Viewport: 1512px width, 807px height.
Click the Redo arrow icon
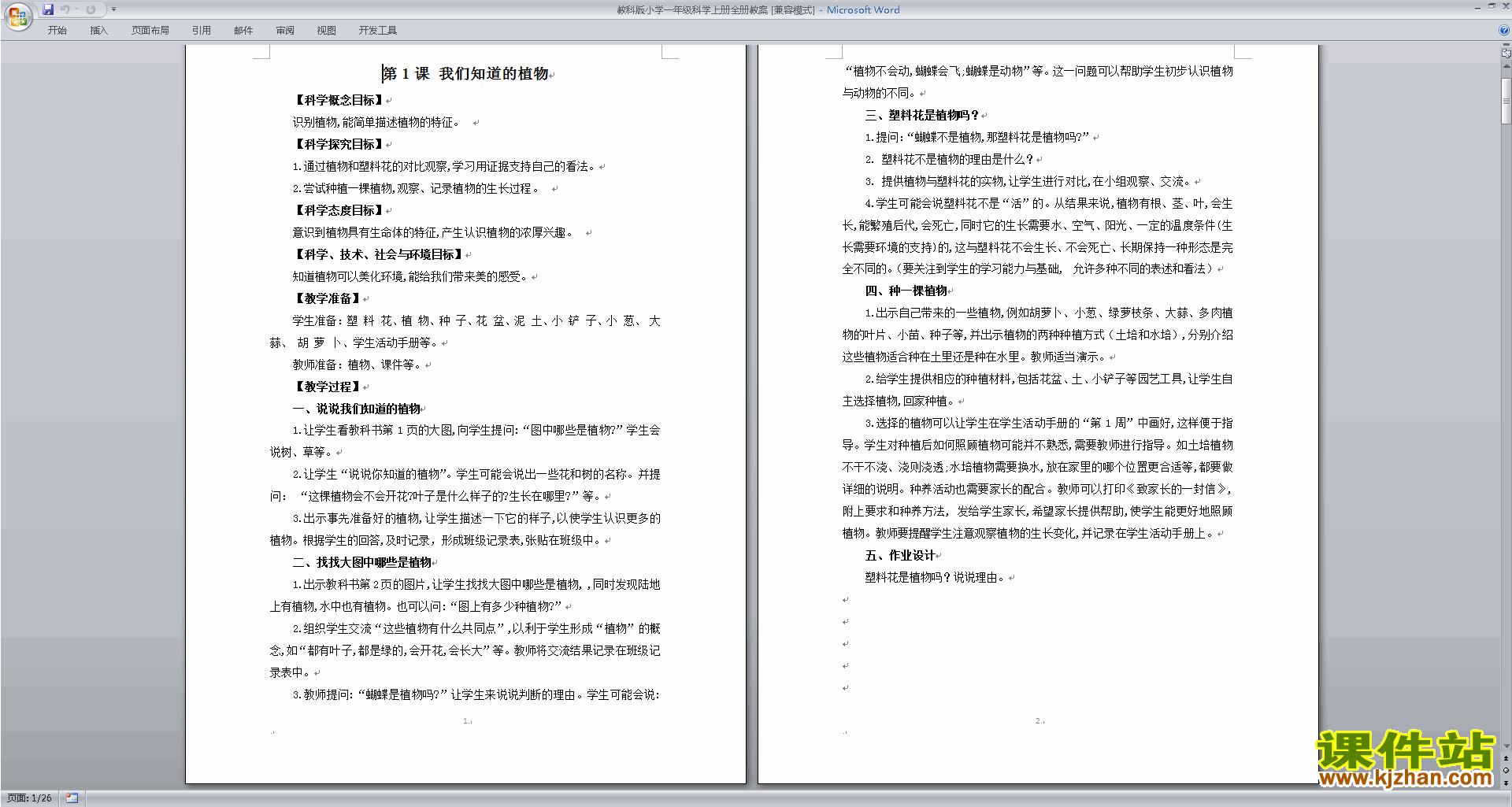pos(91,9)
